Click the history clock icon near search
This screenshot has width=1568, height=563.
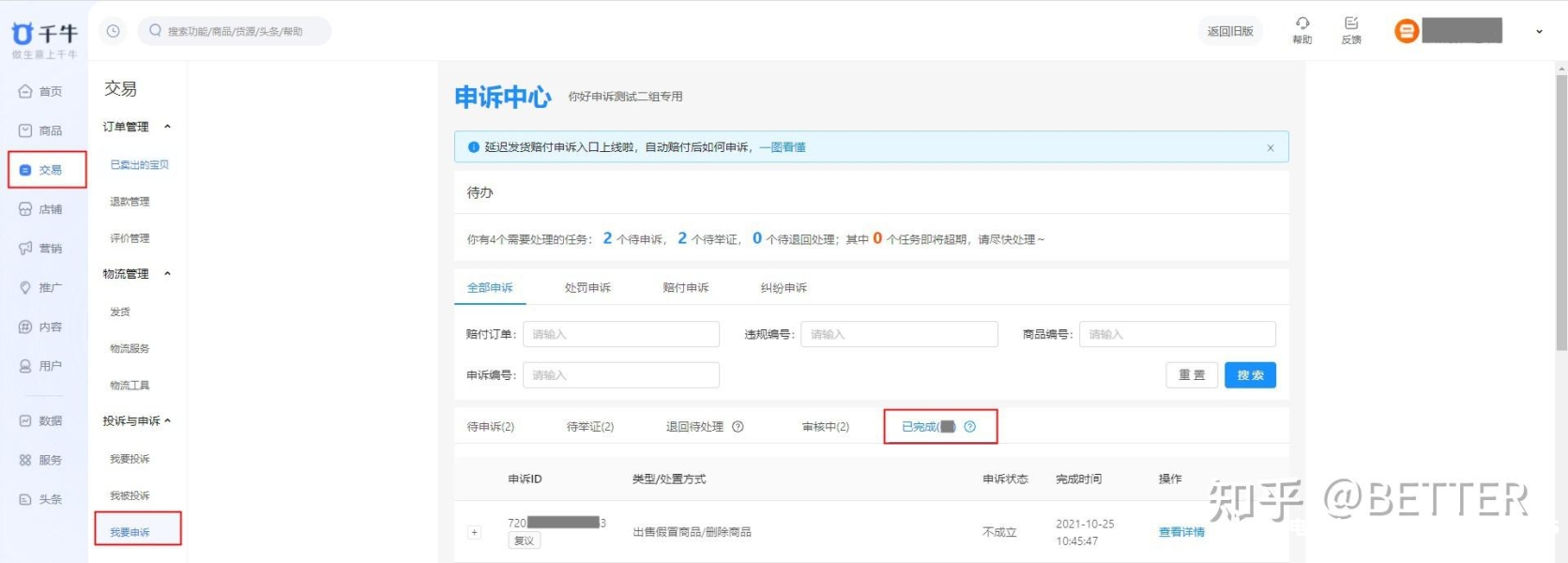(113, 31)
